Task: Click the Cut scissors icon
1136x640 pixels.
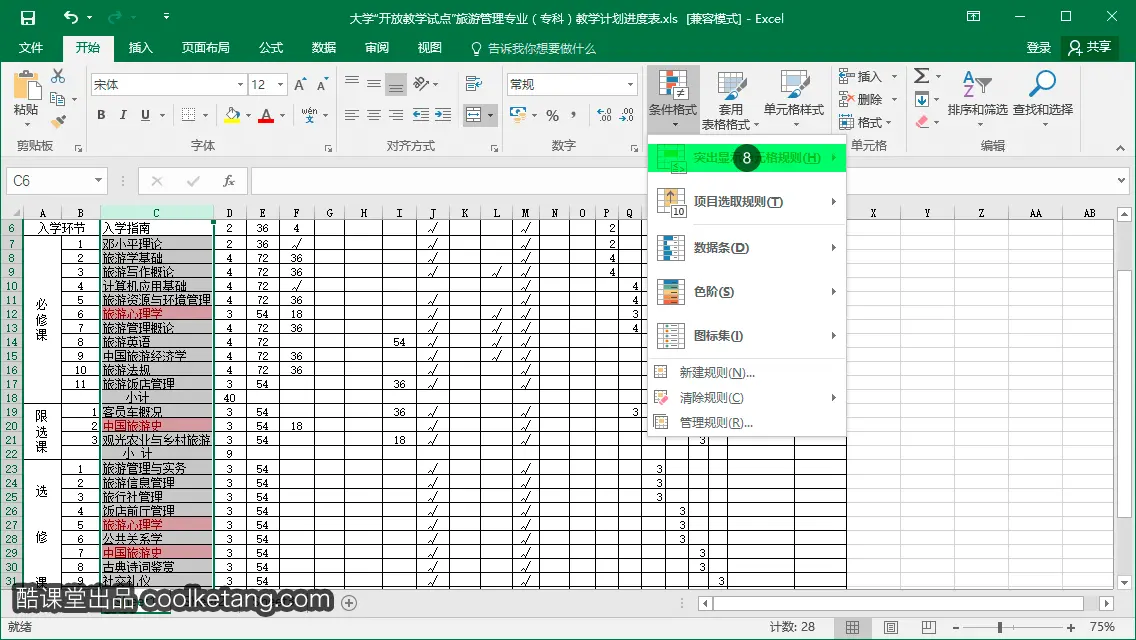Action: (x=59, y=76)
